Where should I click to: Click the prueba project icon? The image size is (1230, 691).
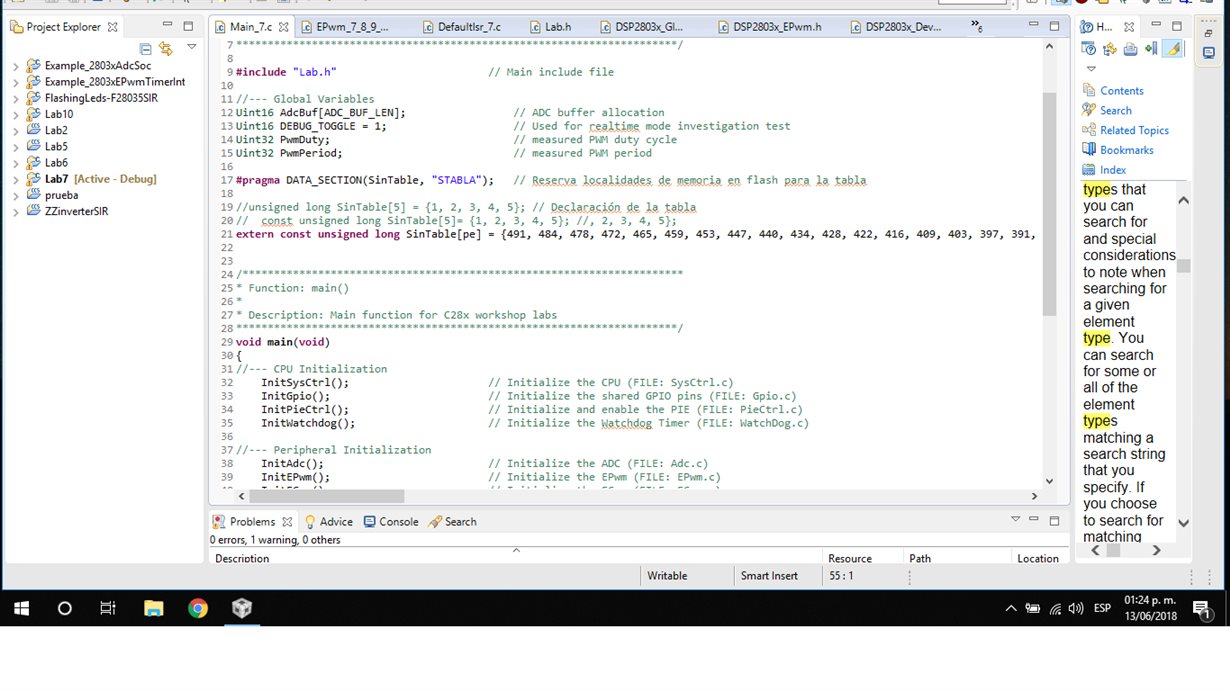pos(32,195)
